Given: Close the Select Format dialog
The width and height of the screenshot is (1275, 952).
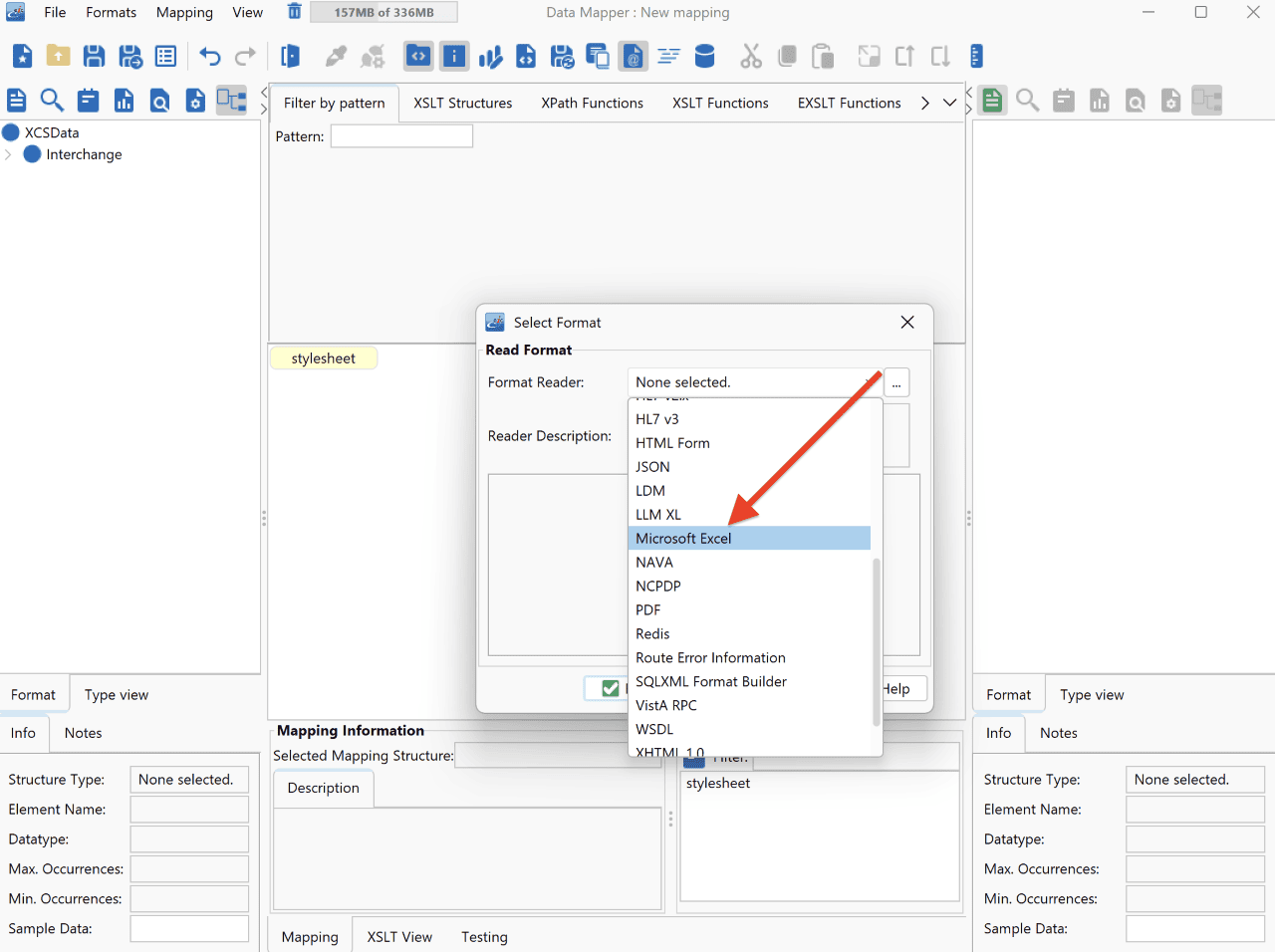Looking at the screenshot, I should (x=907, y=322).
